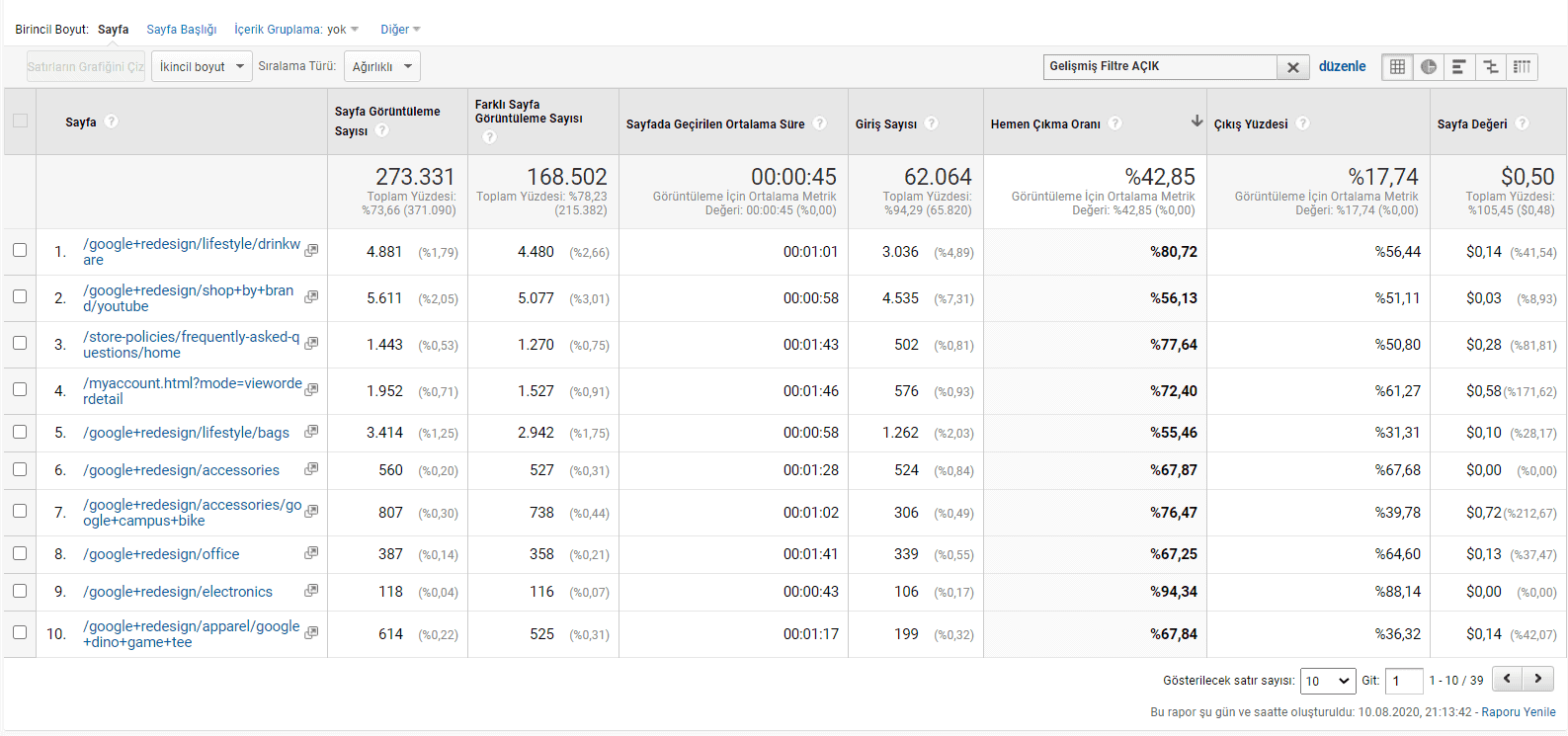Select the comparison view icon
Viewport: 1568px width, 736px height.
click(x=1491, y=67)
